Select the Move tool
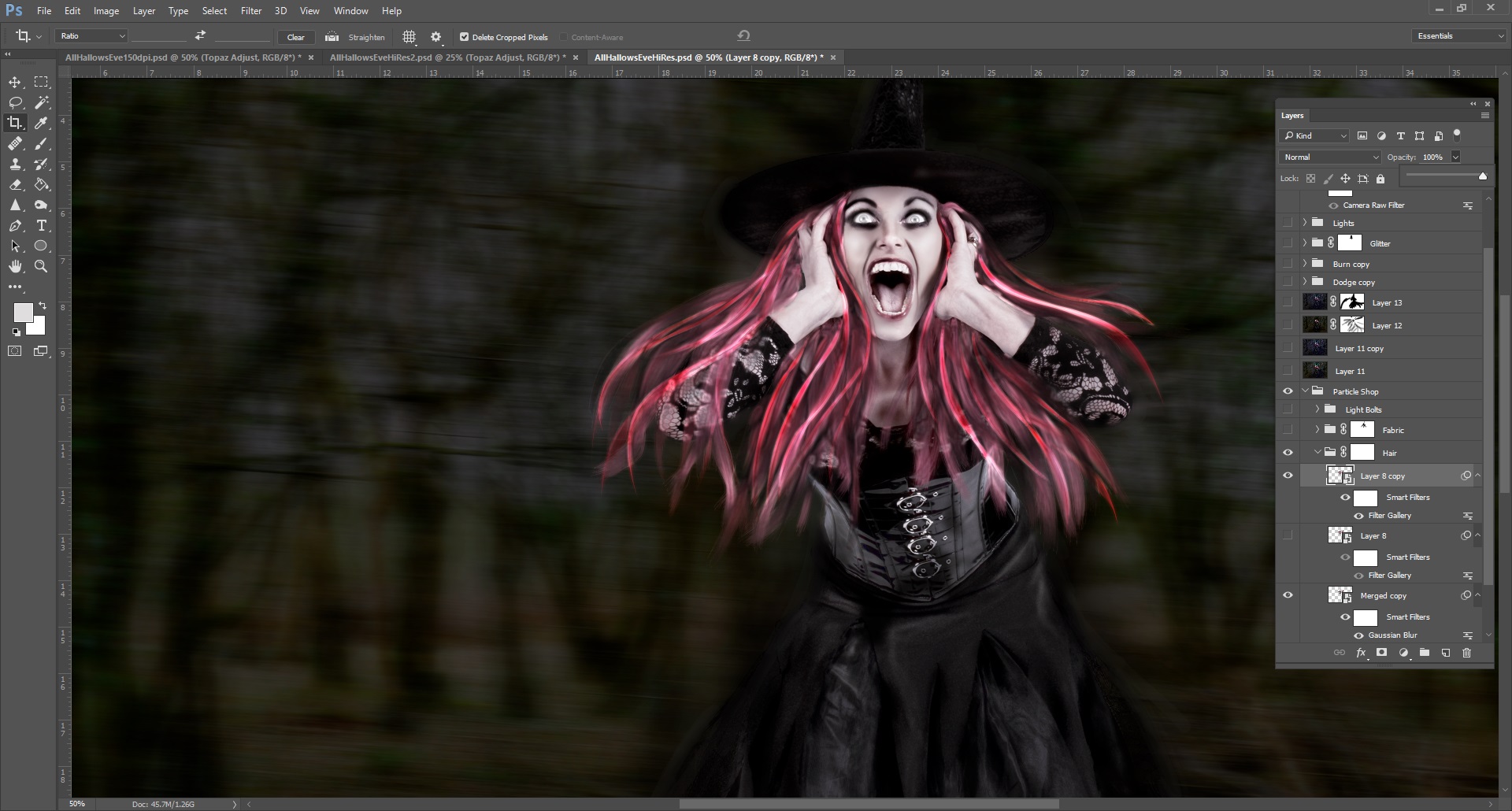The image size is (1512, 811). [x=14, y=82]
